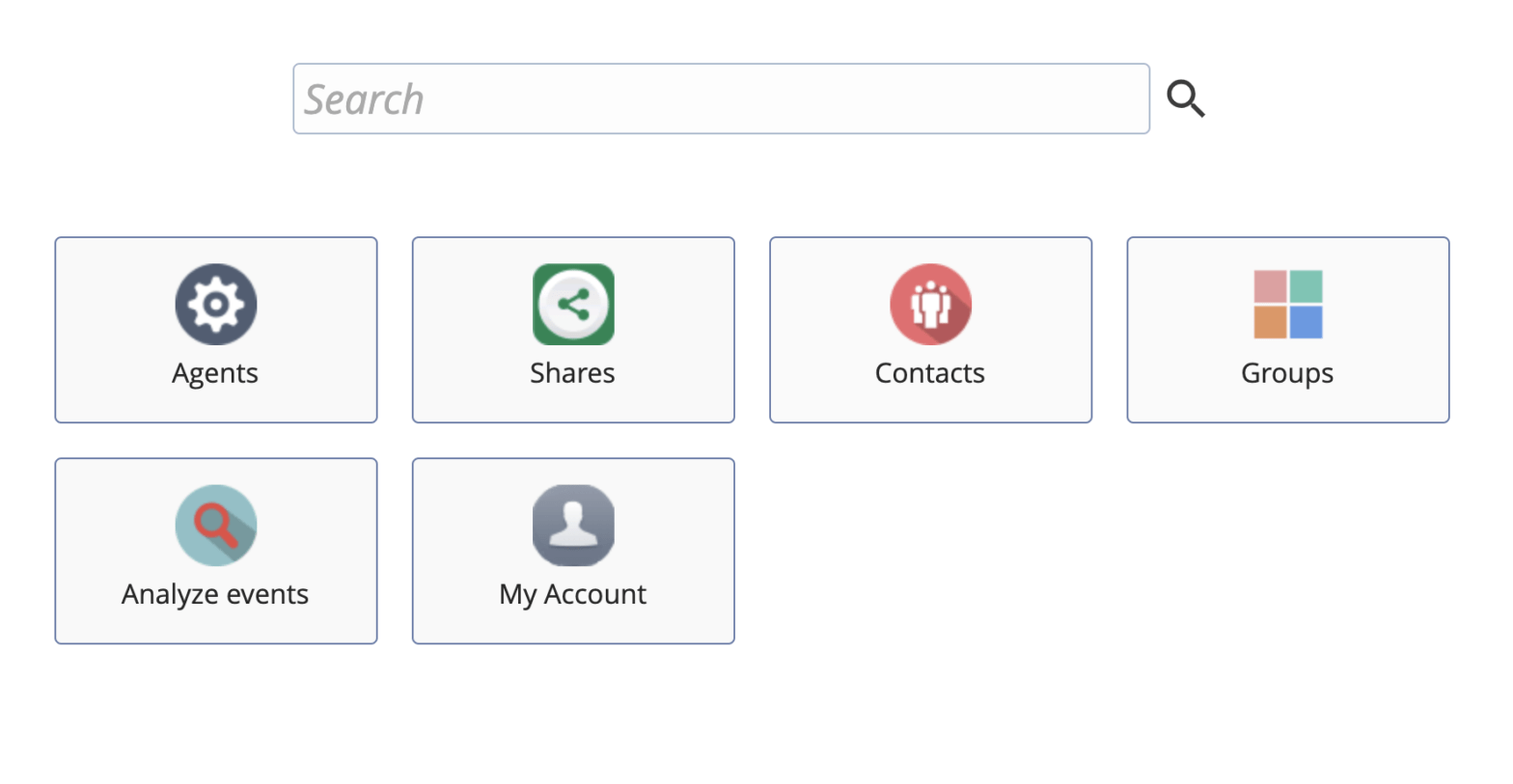Click the teal square in Groups icon
Image resolution: width=1513 pixels, height=784 pixels.
1306,286
